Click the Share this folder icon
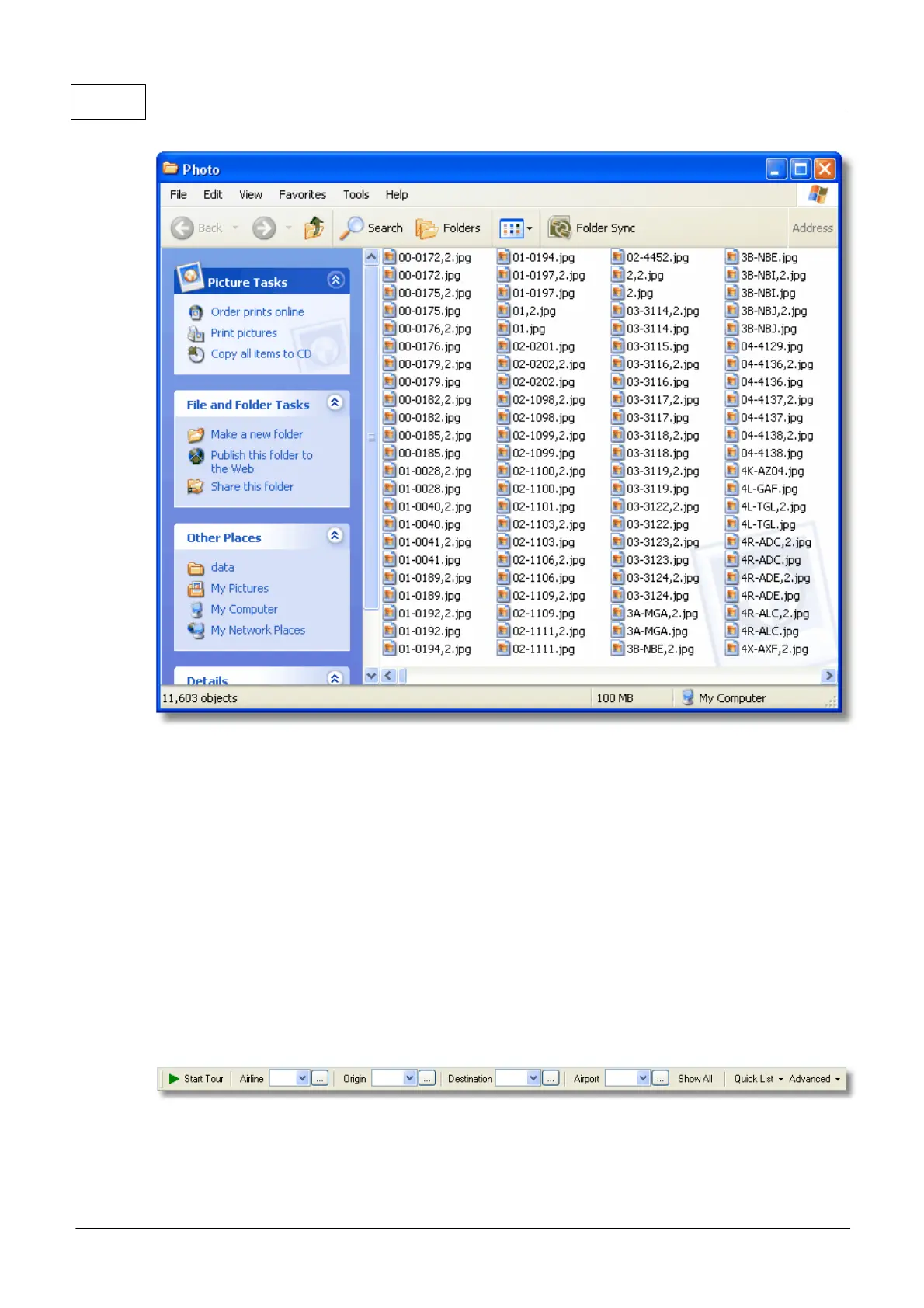 click(196, 487)
